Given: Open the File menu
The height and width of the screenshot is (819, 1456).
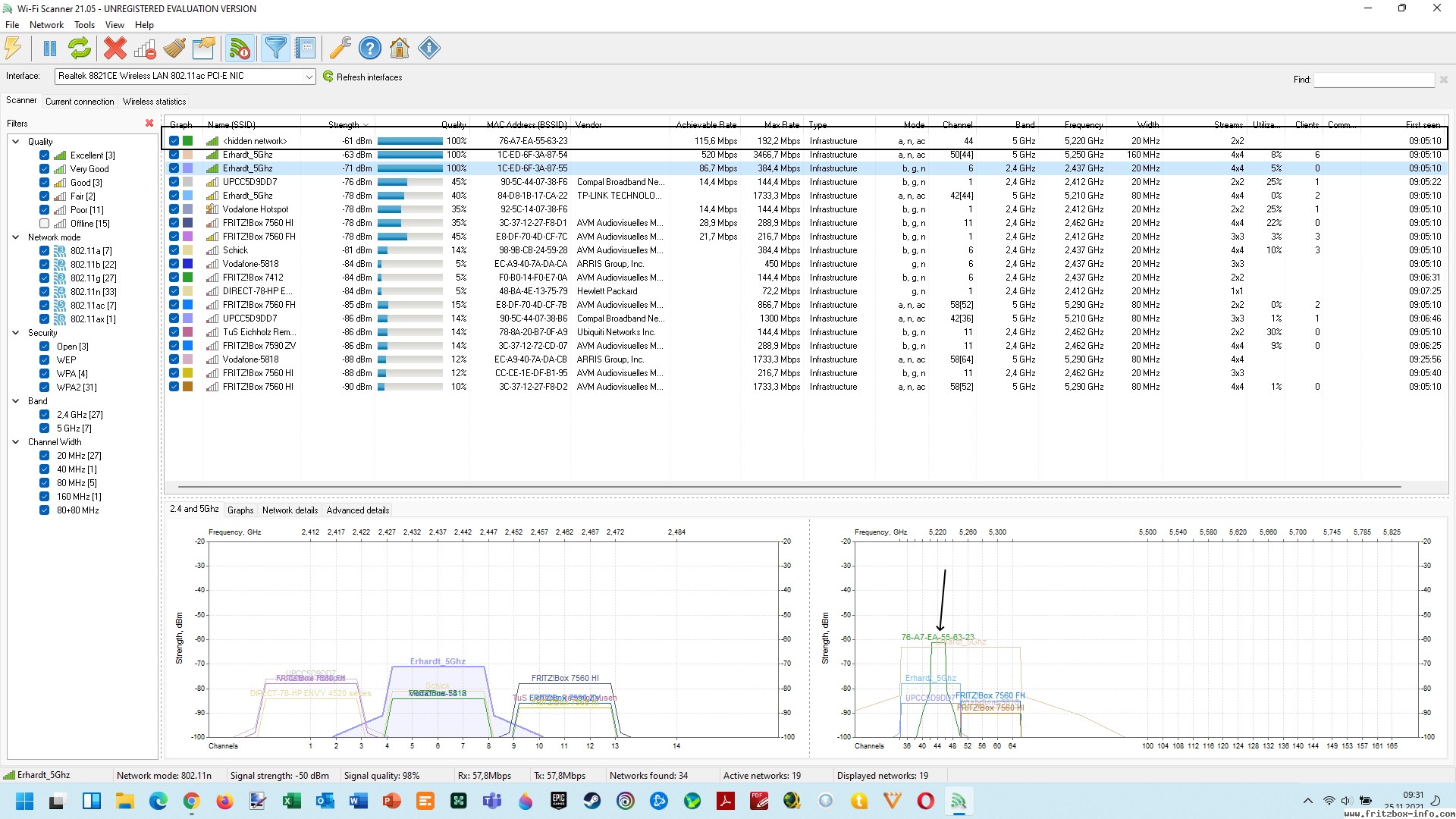Looking at the screenshot, I should click(12, 25).
